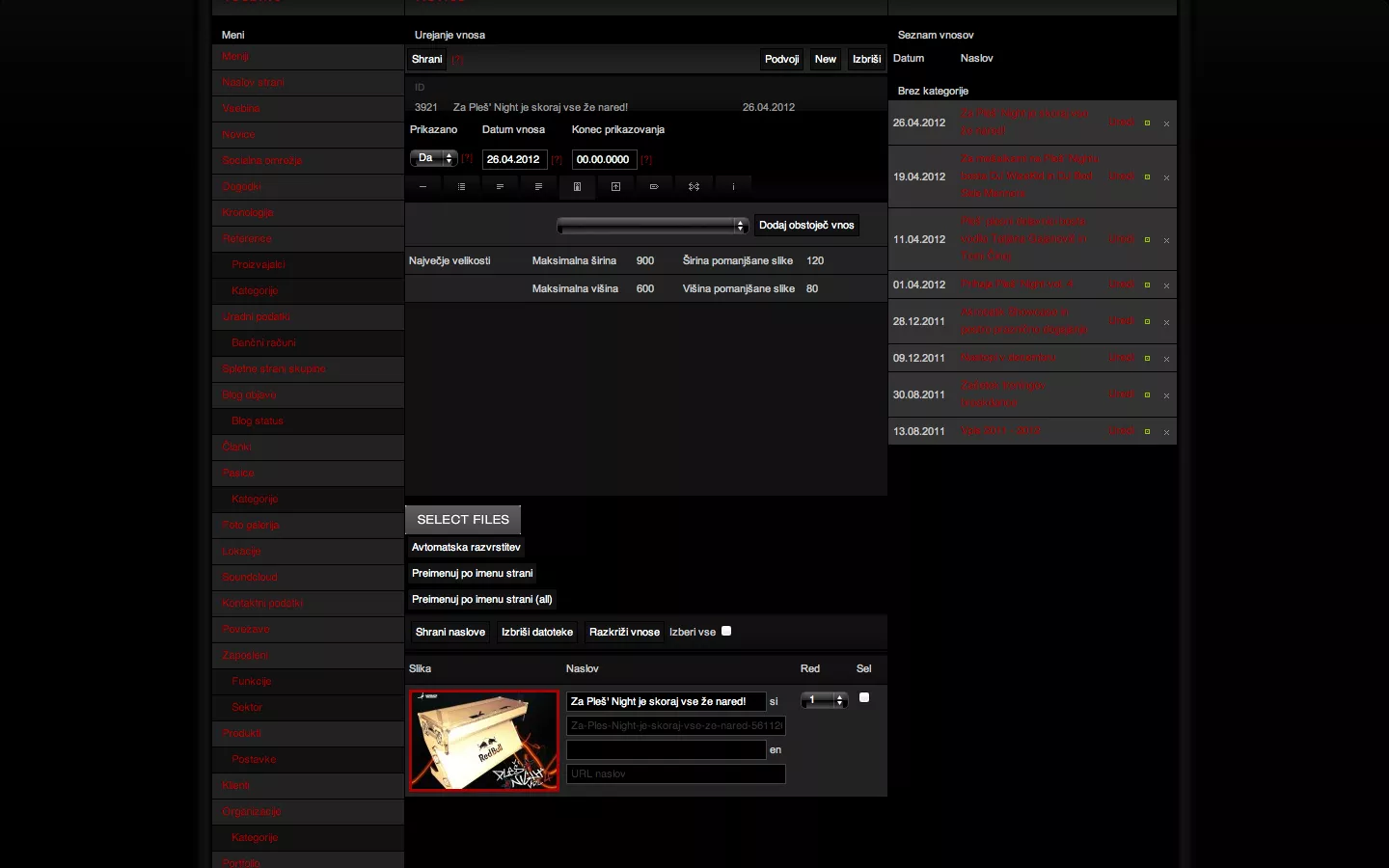Open the Prikazano 'Da' dropdown
This screenshot has height=868, width=1389.
click(433, 158)
